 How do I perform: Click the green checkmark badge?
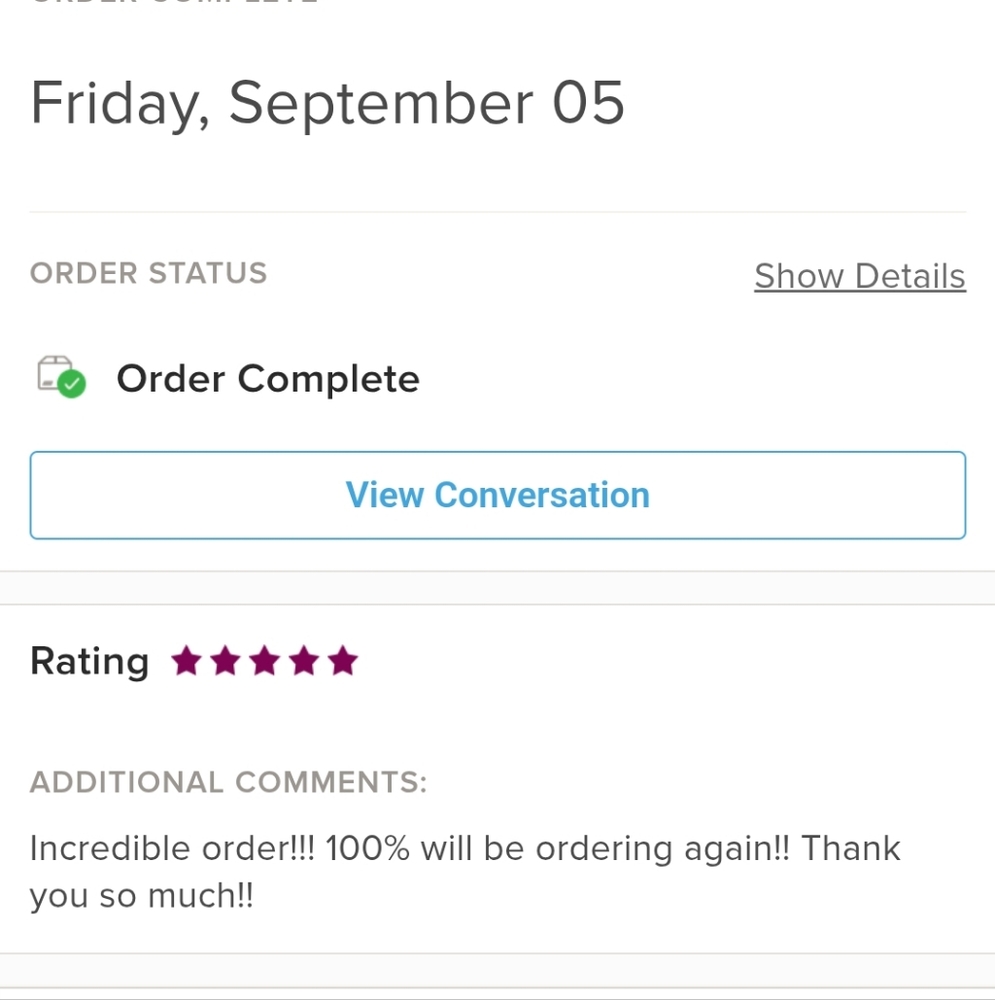click(72, 384)
